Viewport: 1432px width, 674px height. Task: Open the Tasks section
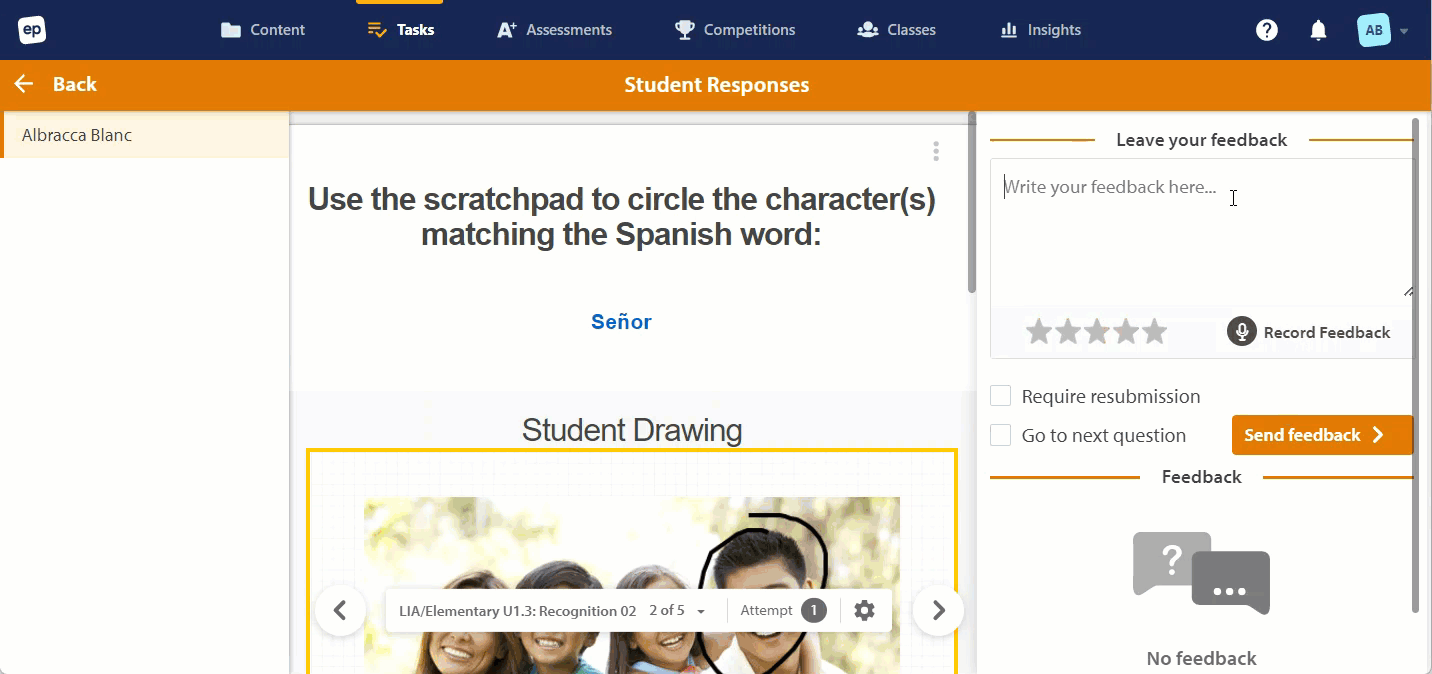click(x=400, y=30)
